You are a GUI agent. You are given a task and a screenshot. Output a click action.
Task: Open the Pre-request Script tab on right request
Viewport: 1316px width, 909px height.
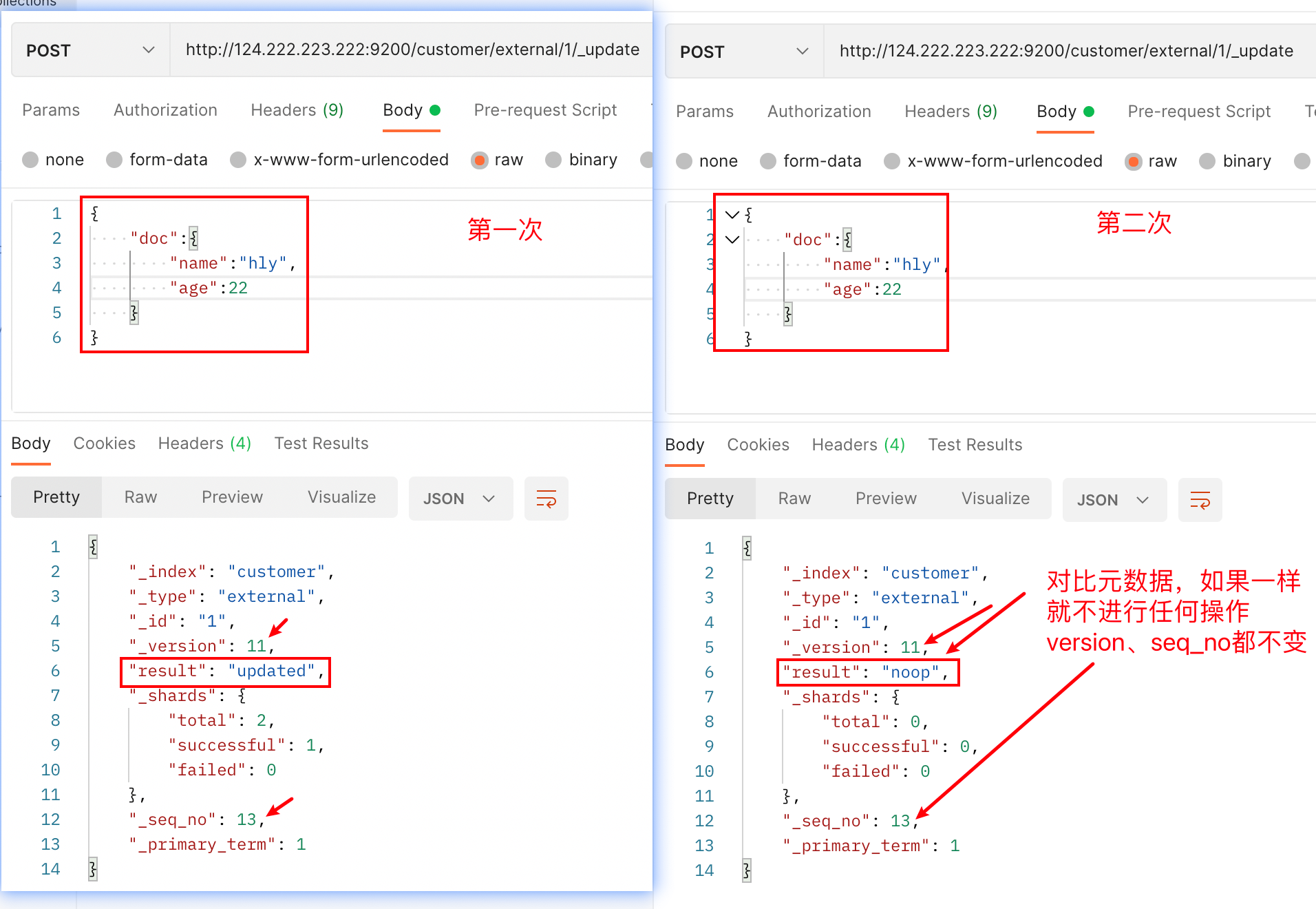click(x=1198, y=112)
